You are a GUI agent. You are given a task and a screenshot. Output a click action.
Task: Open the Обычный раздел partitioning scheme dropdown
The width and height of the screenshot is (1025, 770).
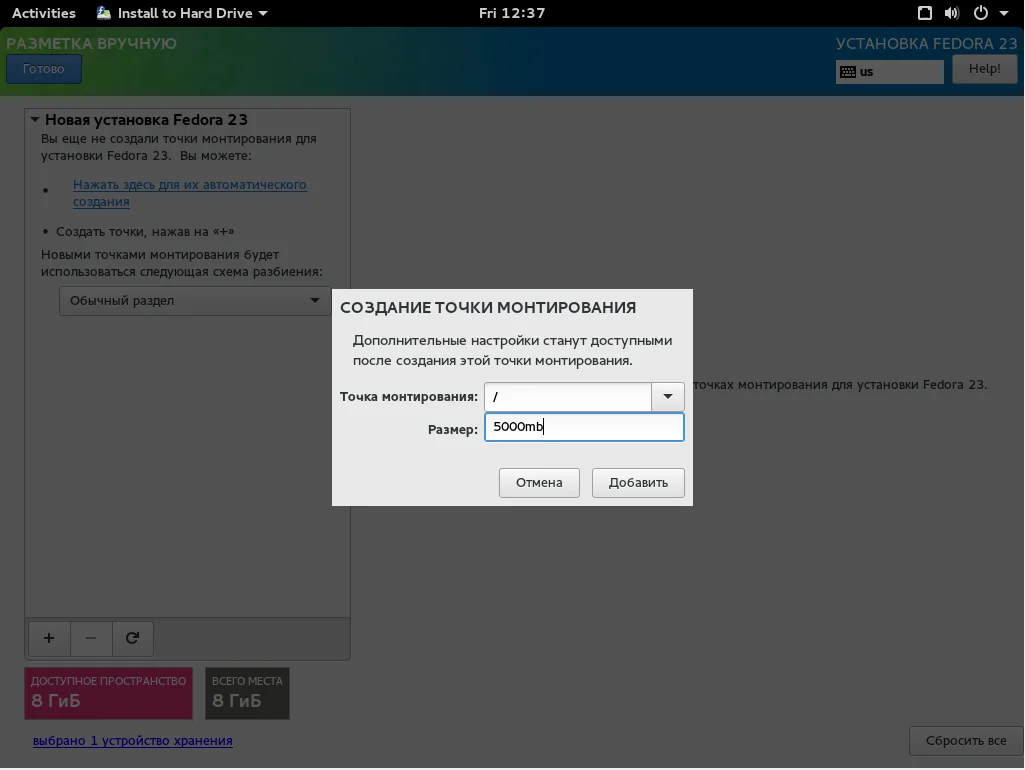(x=195, y=301)
